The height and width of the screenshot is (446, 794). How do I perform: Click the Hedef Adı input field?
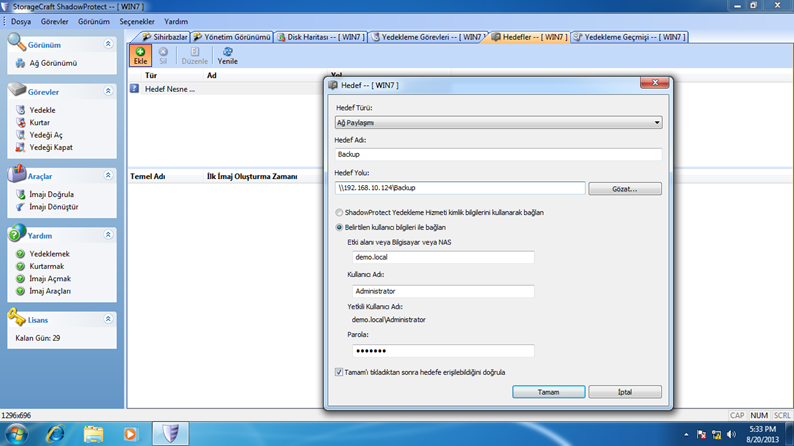498,154
